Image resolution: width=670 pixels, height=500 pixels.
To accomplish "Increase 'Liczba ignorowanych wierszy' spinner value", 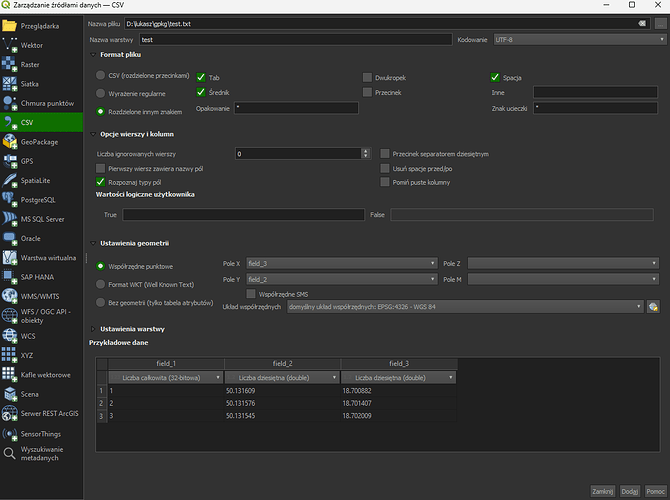I will click(x=368, y=150).
